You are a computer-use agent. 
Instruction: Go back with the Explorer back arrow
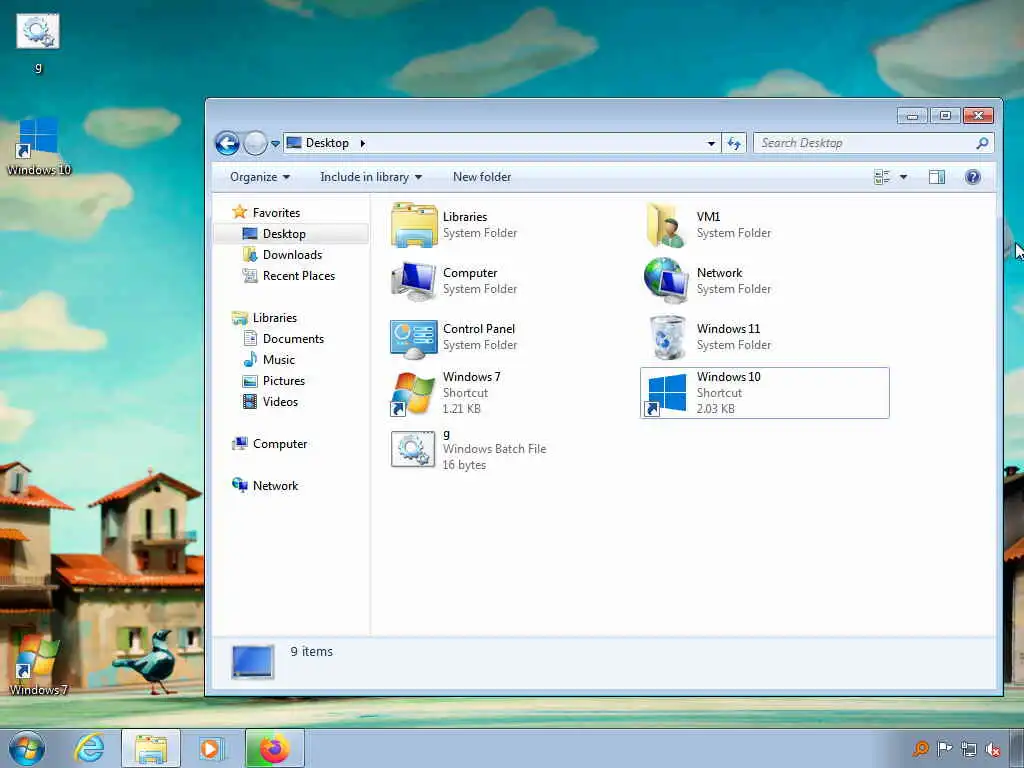click(x=227, y=143)
